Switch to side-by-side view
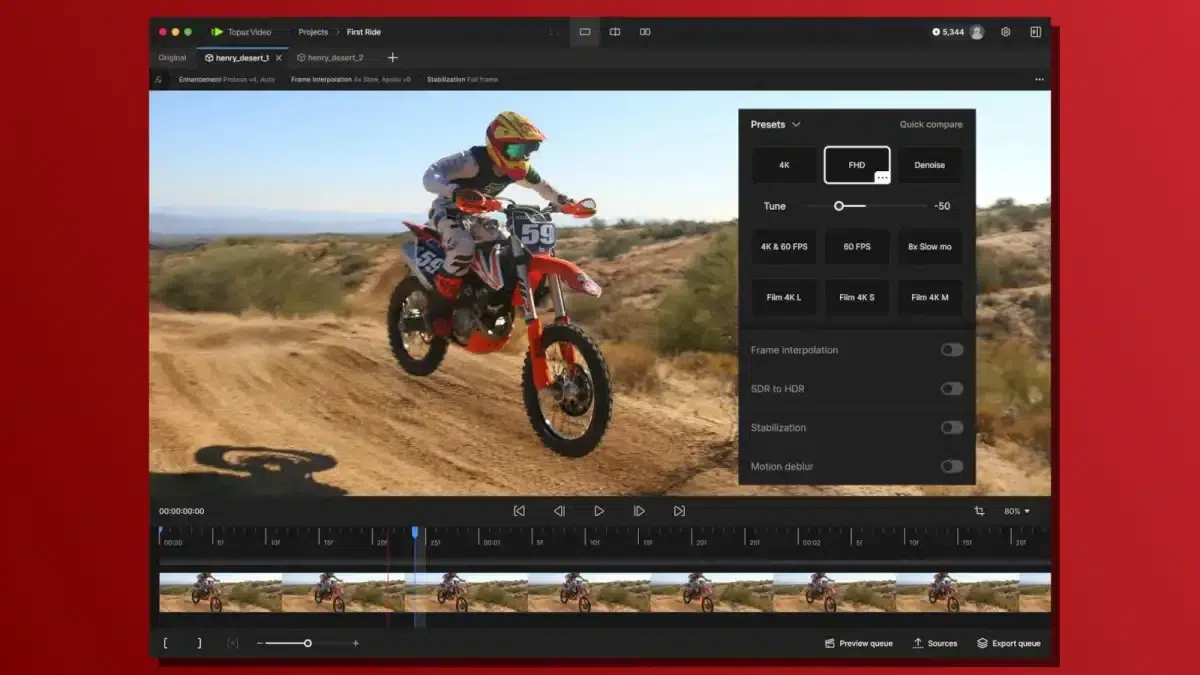Image resolution: width=1200 pixels, height=675 pixels. click(x=645, y=32)
